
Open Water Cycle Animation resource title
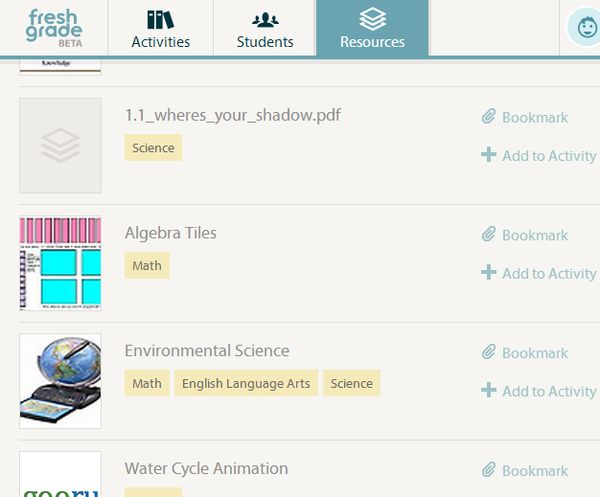[x=206, y=468]
